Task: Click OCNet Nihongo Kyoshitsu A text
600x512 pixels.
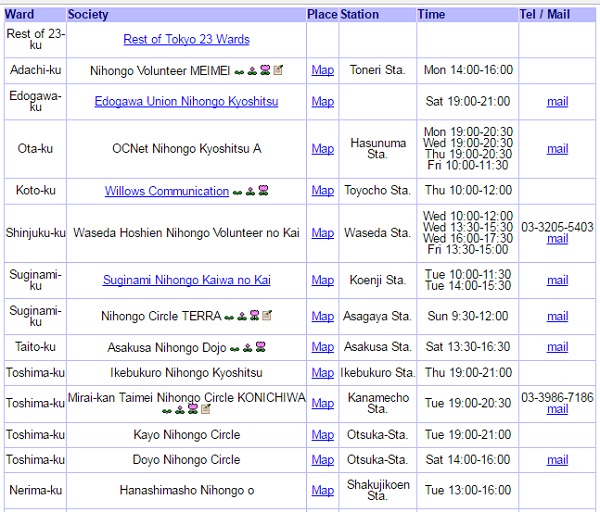Action: click(187, 148)
